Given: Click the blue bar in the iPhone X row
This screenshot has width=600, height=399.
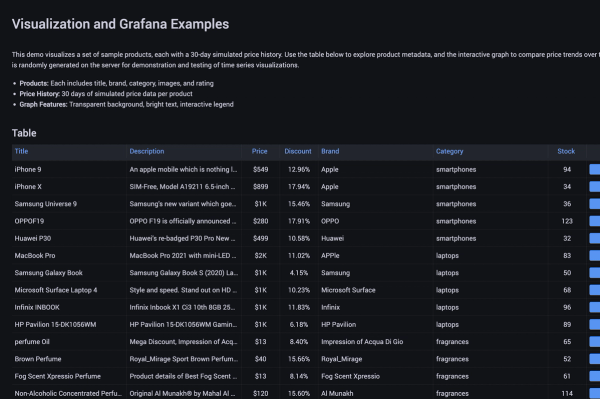Looking at the screenshot, I should (x=595, y=187).
